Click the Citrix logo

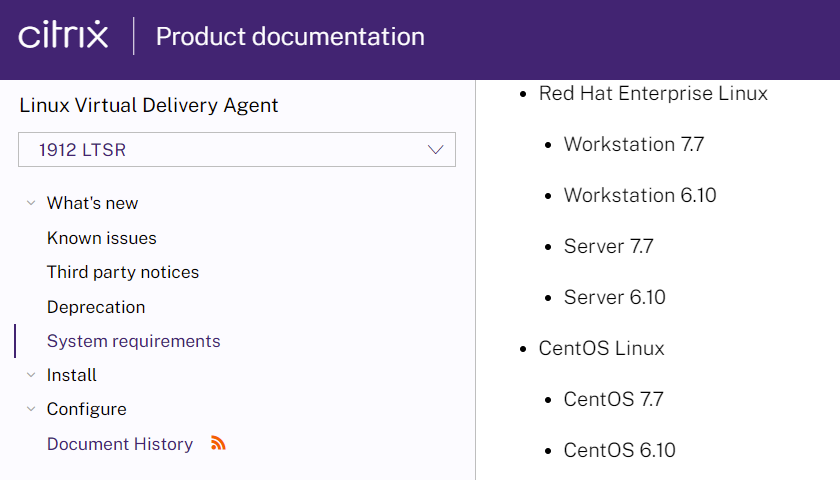[x=63, y=35]
